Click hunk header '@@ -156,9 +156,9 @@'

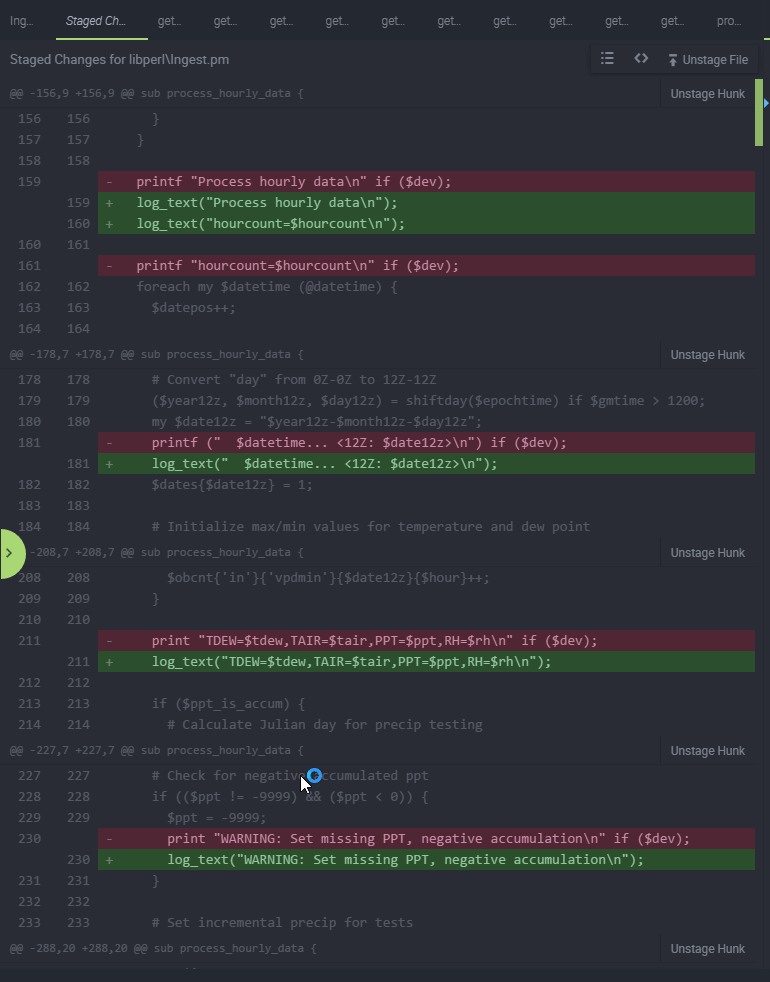click(157, 93)
